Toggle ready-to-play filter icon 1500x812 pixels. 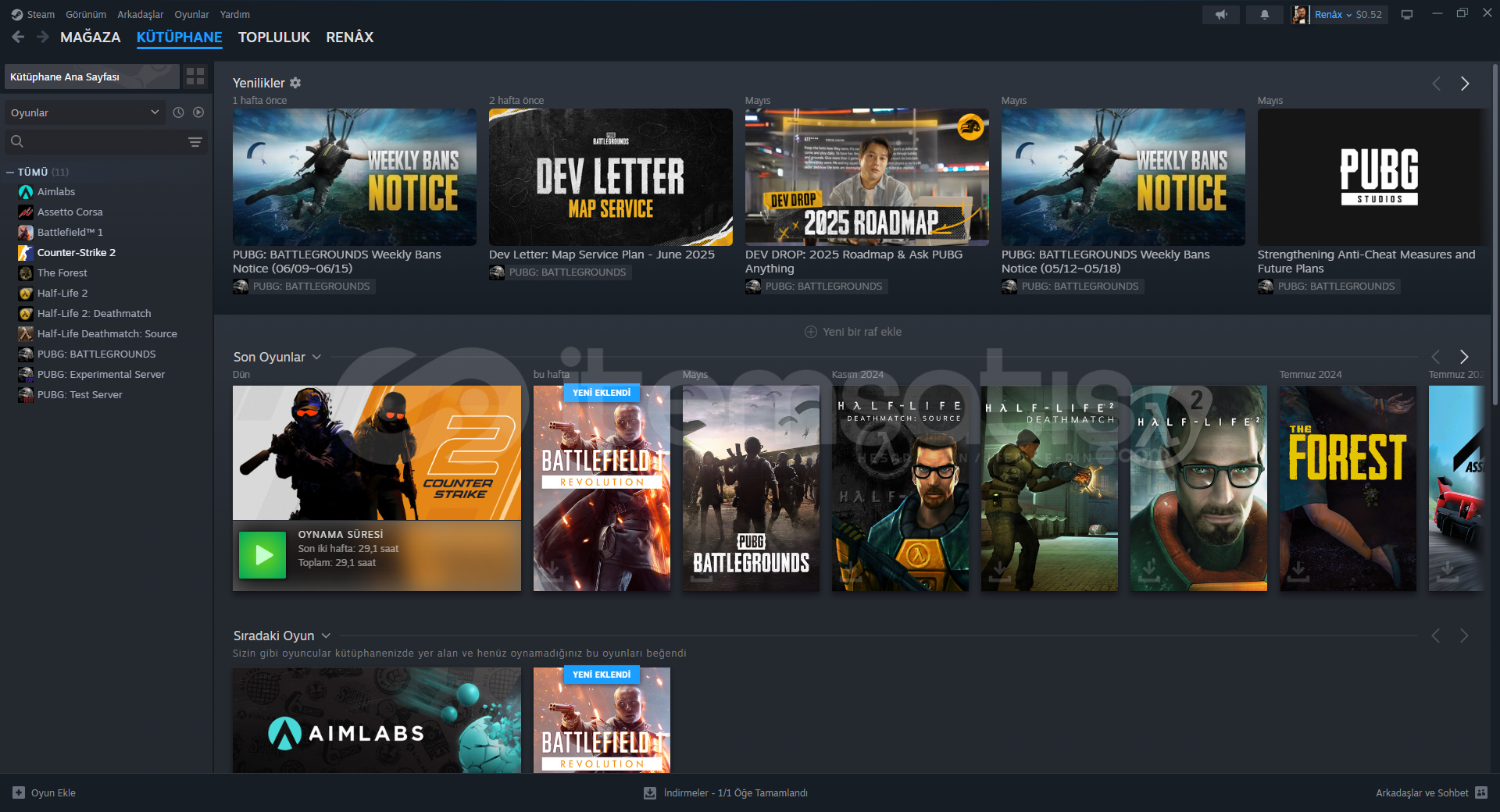point(198,112)
